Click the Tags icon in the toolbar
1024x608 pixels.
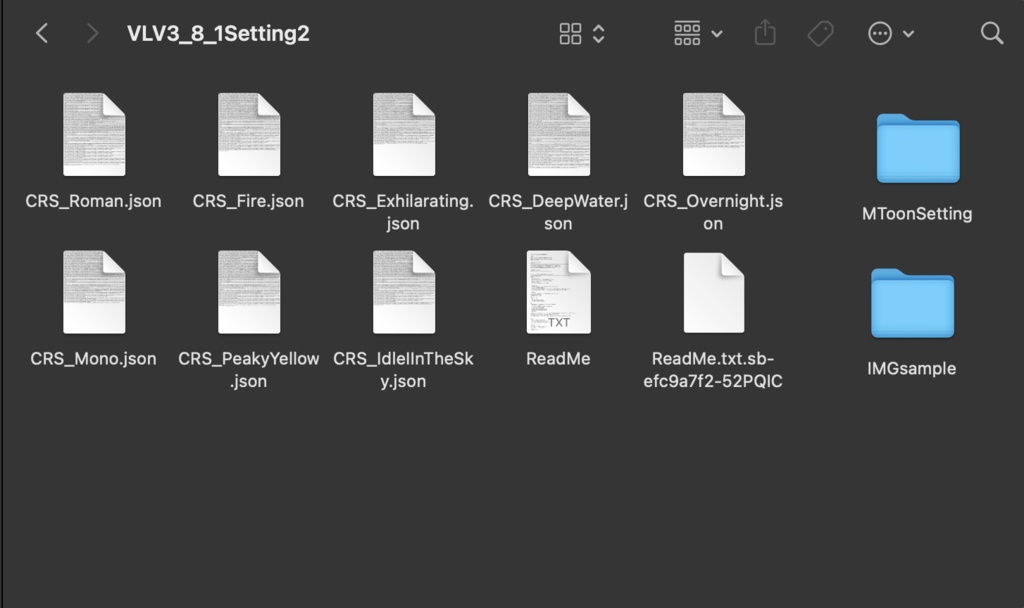pos(820,32)
